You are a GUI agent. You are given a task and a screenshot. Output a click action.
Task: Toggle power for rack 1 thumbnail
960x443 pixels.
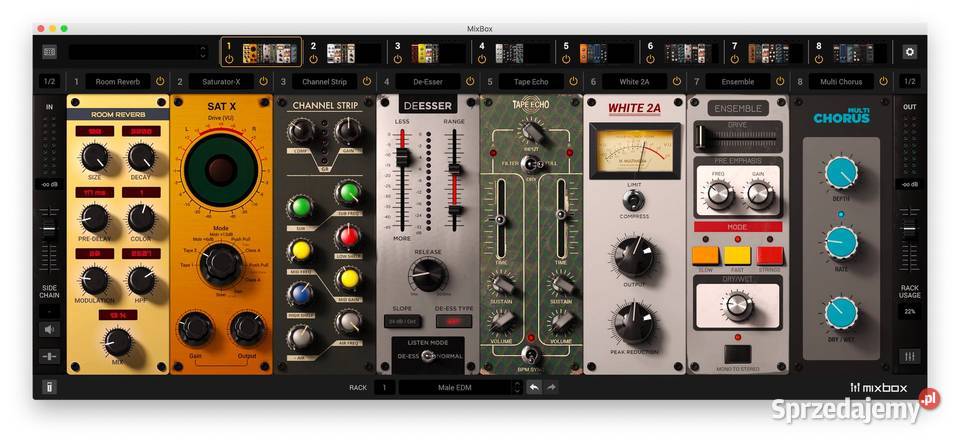[x=229, y=59]
